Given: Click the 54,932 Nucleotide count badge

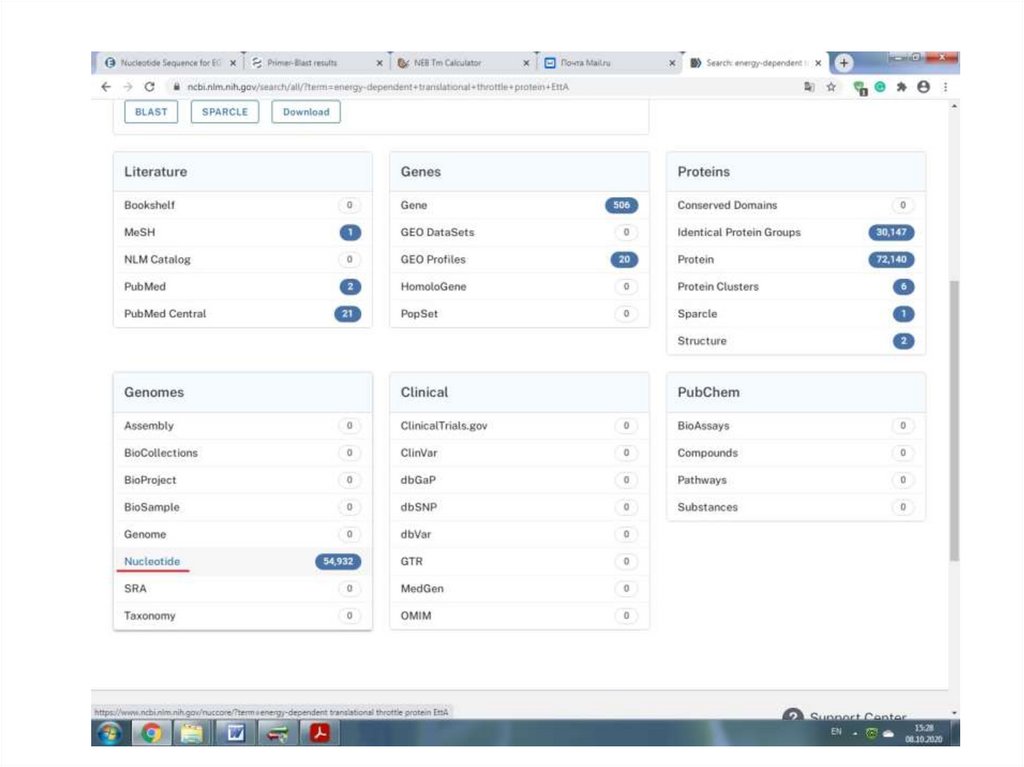Looking at the screenshot, I should [338, 561].
